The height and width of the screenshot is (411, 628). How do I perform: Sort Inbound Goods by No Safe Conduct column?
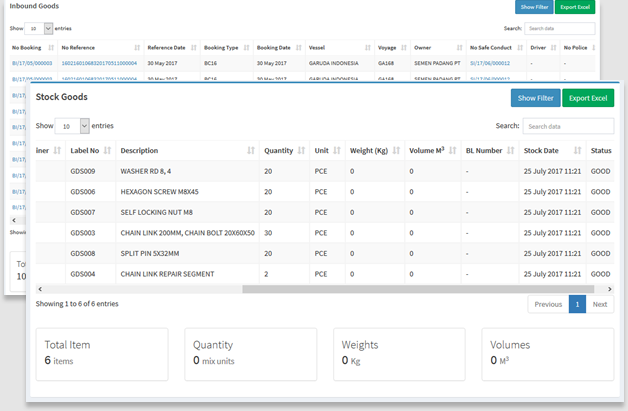pos(496,48)
